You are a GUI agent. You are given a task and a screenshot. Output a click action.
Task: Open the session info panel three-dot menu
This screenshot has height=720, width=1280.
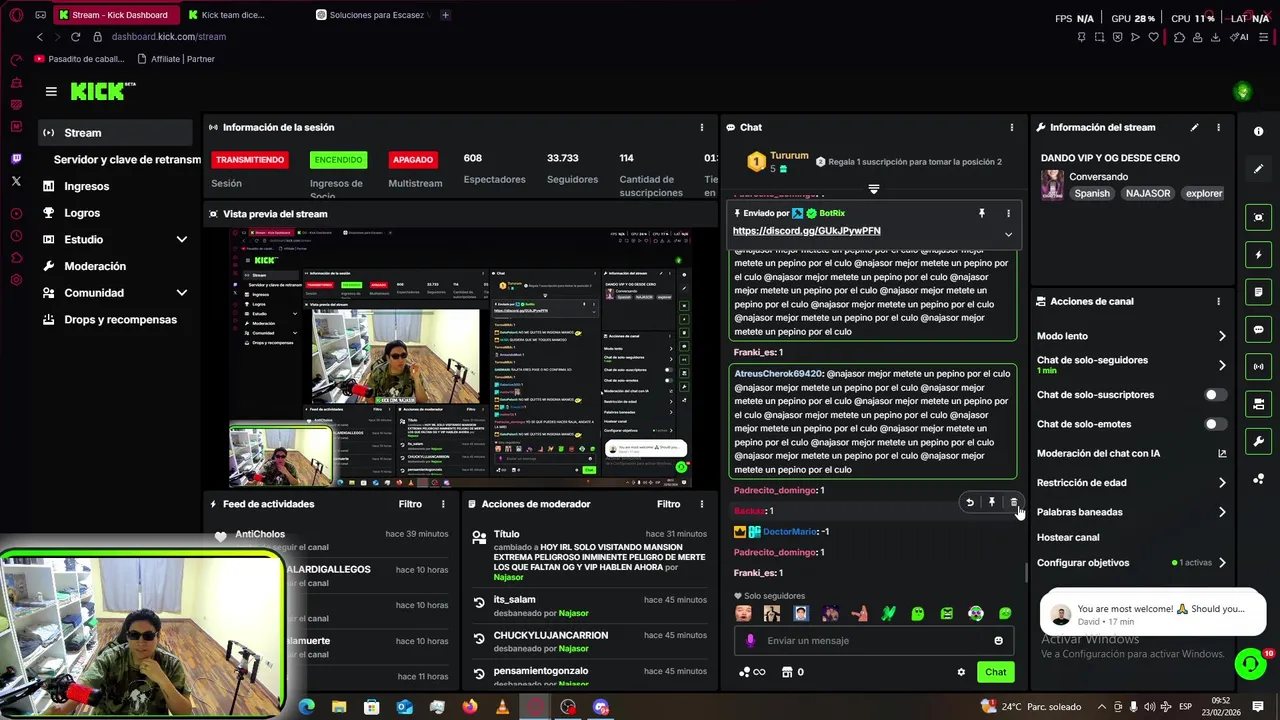point(701,127)
